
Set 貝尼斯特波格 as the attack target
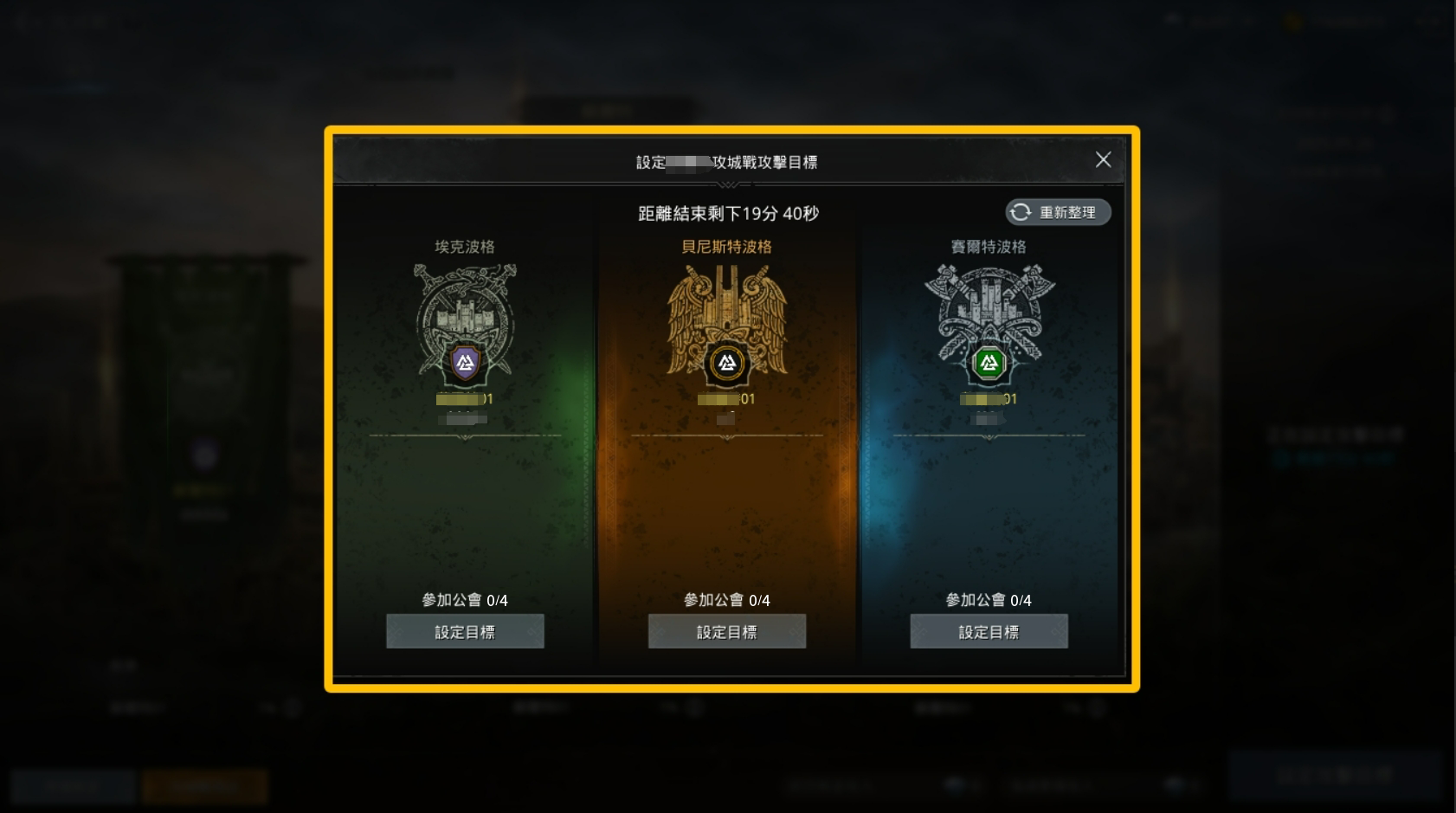[x=727, y=631]
